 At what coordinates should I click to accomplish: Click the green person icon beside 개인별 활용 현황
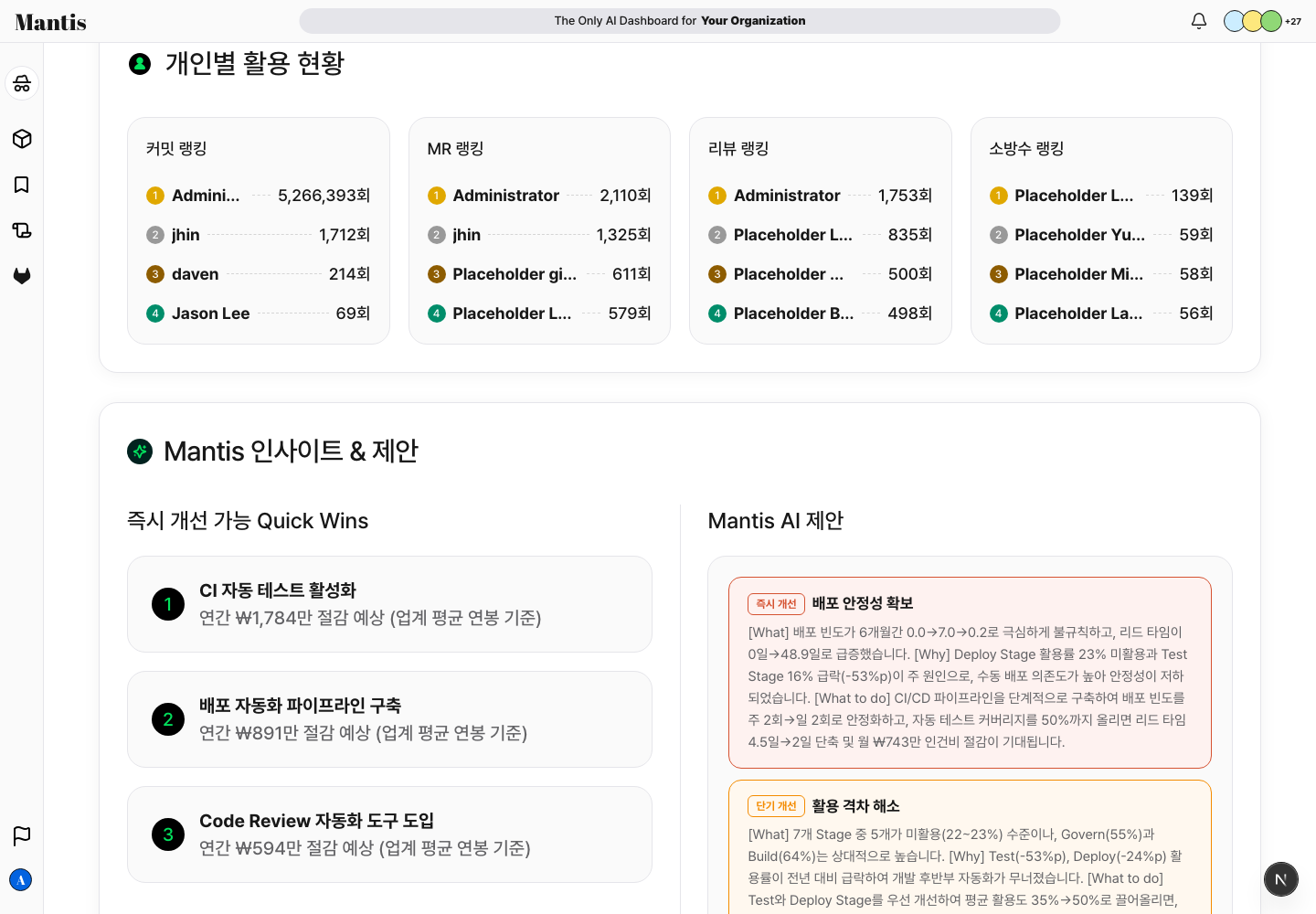coord(140,64)
